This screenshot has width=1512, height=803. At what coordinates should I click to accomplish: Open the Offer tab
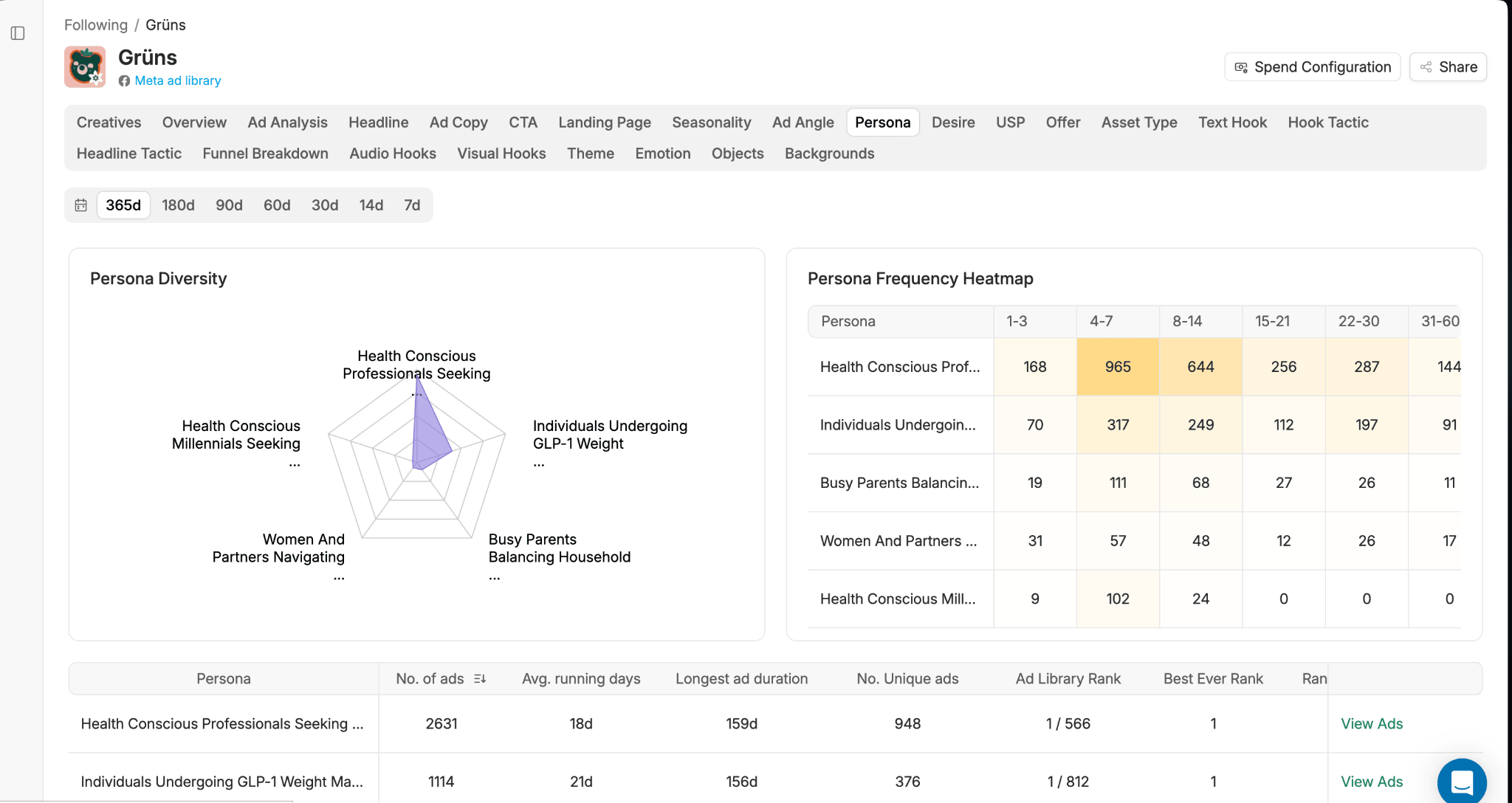pos(1063,123)
